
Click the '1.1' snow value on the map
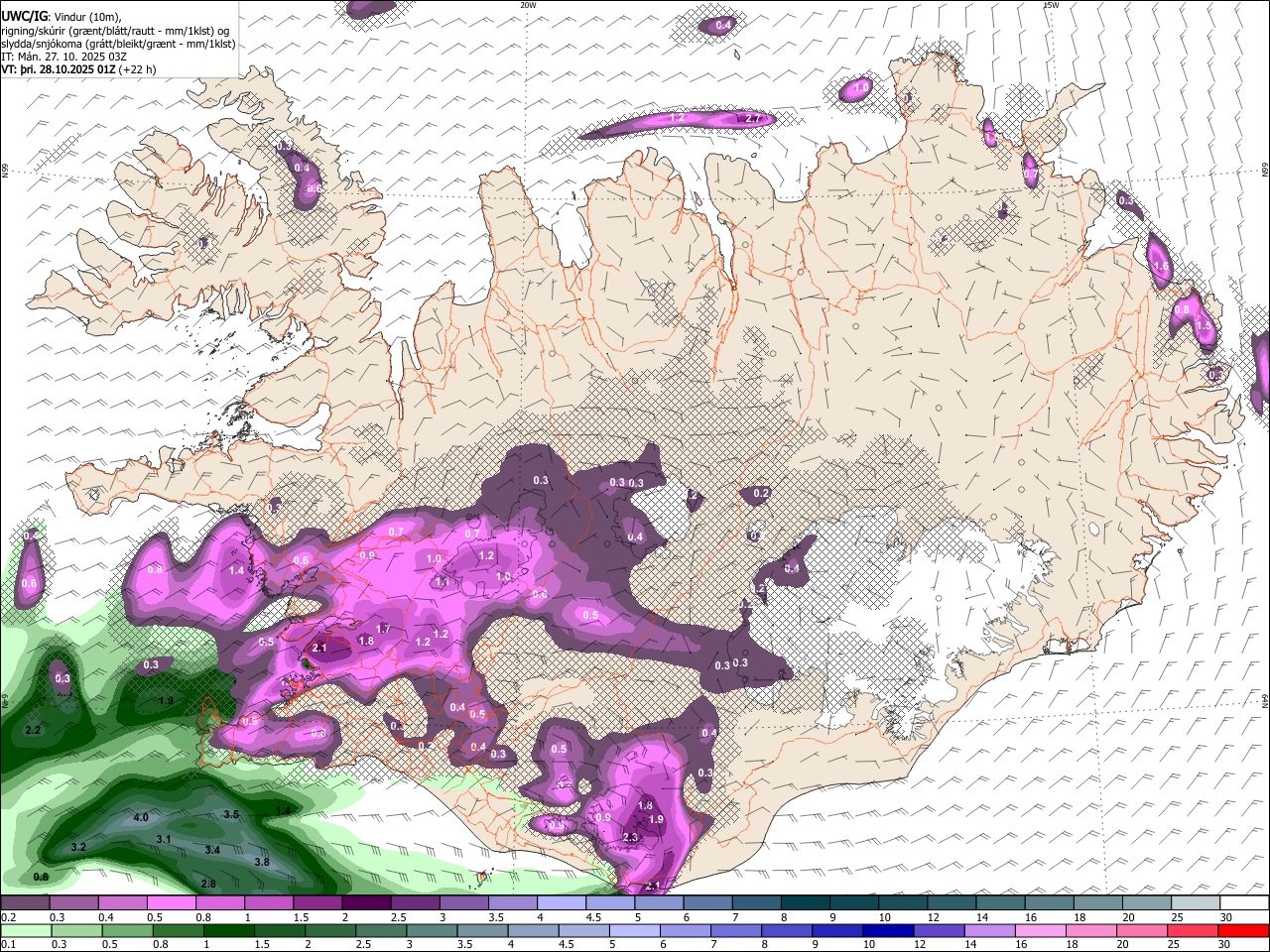[x=442, y=583]
